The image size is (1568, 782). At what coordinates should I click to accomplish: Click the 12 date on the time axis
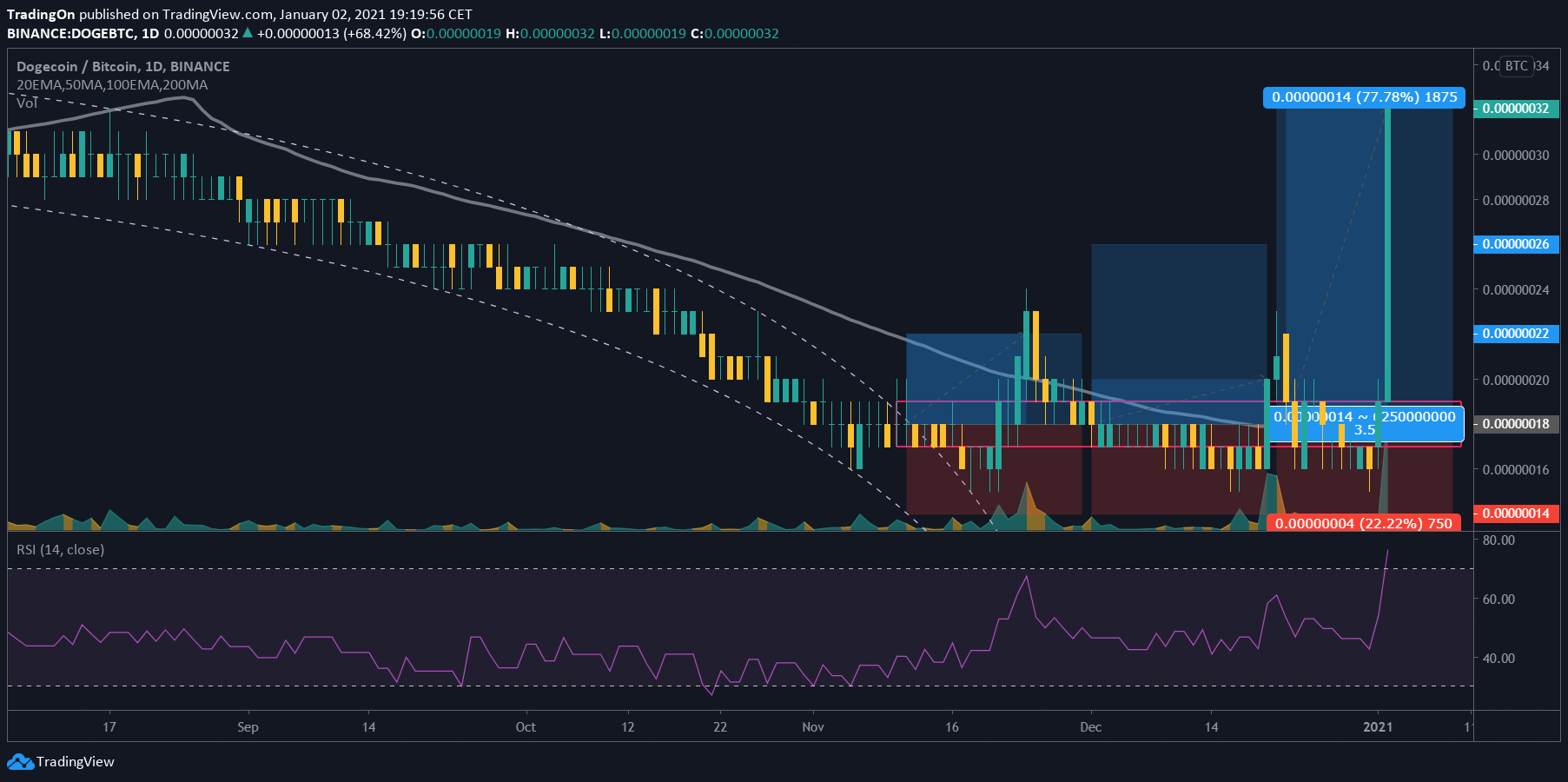[628, 727]
